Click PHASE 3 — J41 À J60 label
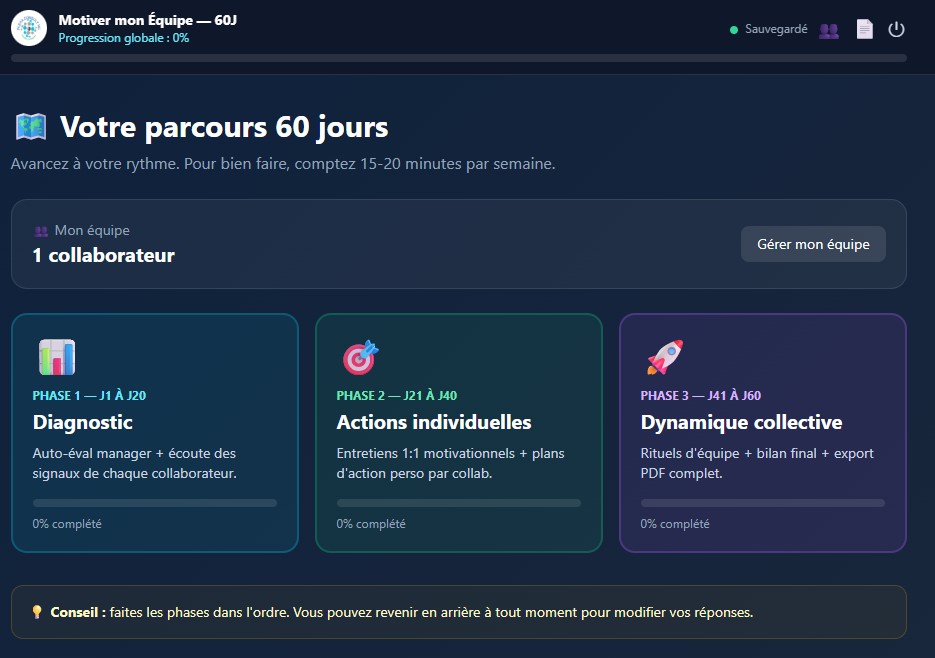Viewport: 935px width, 658px height. click(701, 396)
